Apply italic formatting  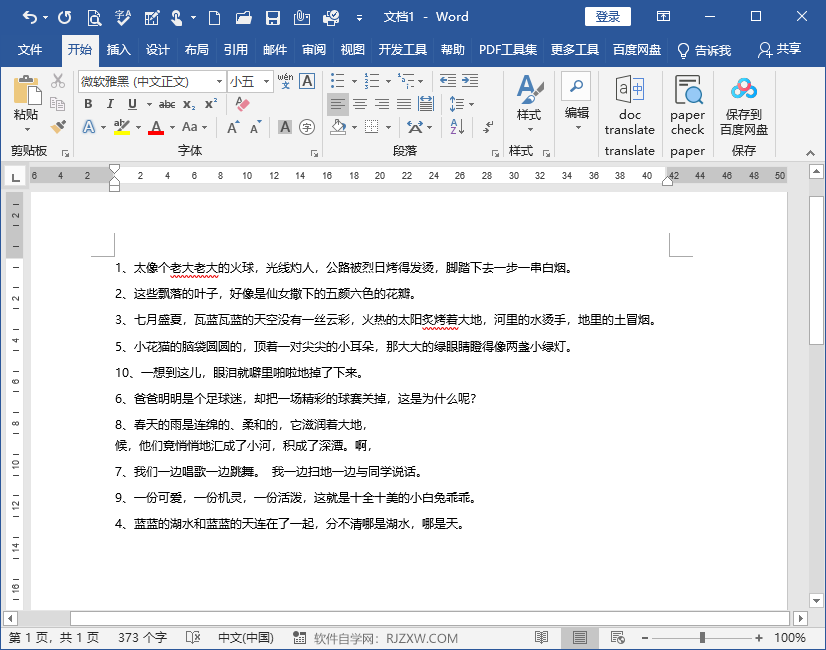pos(111,103)
